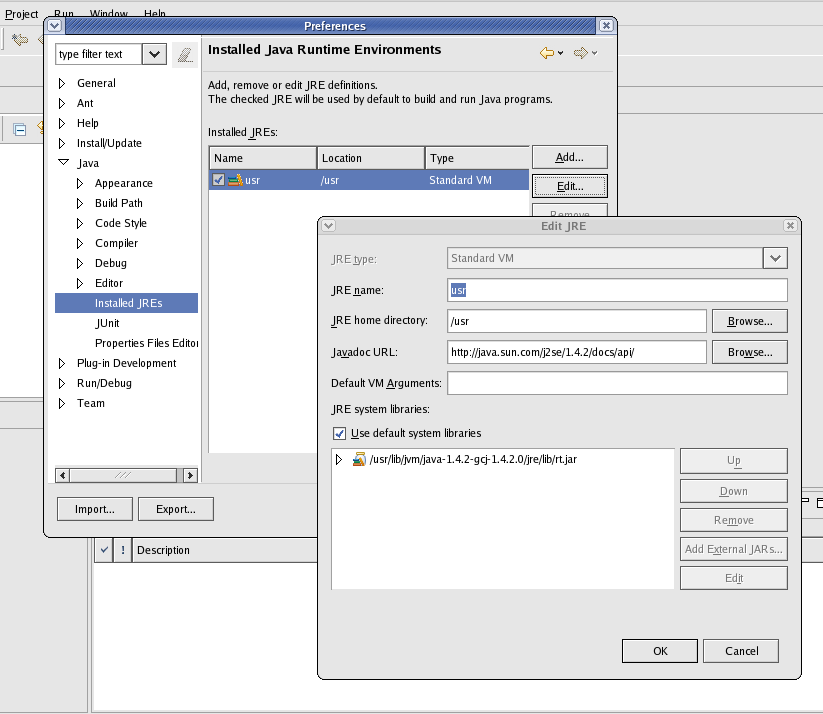Toggle Use default system libraries checkbox
The width and height of the screenshot is (823, 714).
(x=339, y=433)
